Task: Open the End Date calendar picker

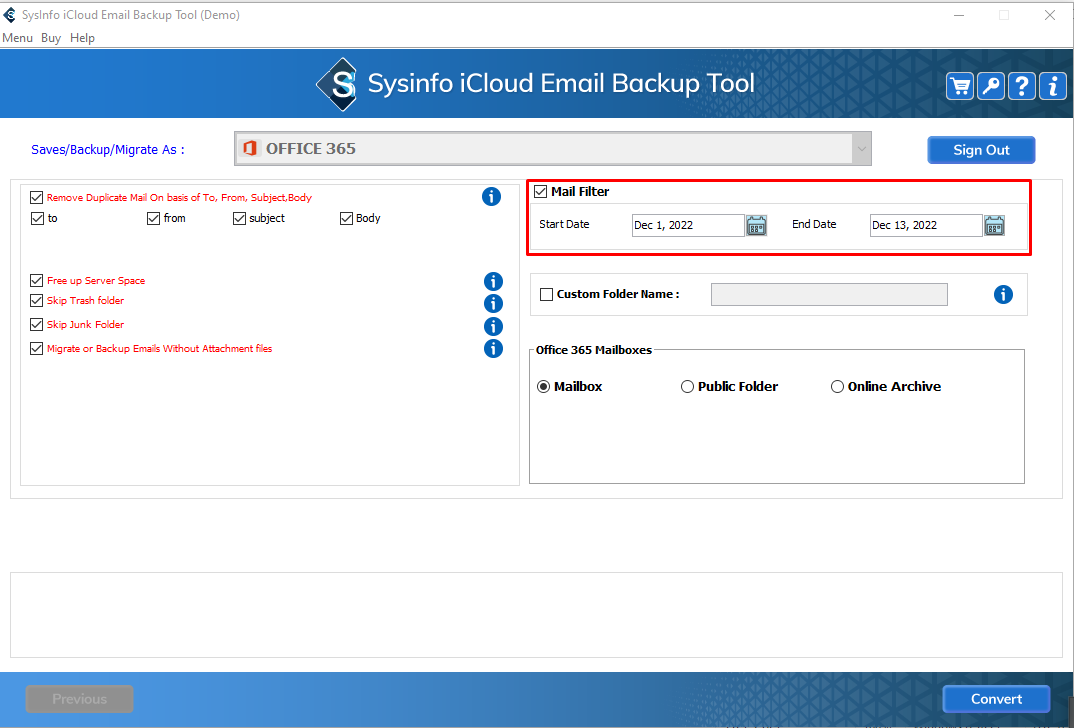Action: click(994, 225)
